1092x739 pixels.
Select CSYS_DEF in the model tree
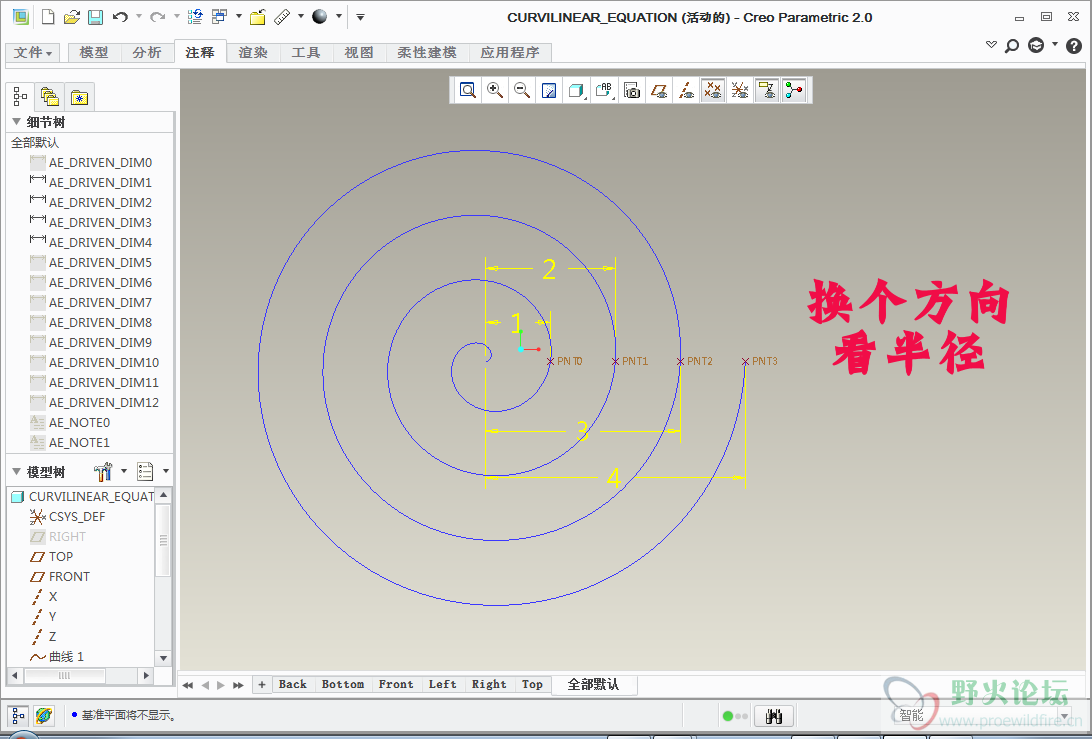(x=68, y=517)
